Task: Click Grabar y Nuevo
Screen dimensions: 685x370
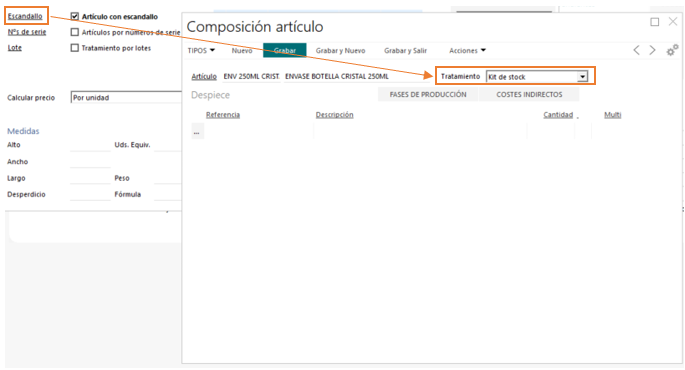Action: (x=340, y=51)
